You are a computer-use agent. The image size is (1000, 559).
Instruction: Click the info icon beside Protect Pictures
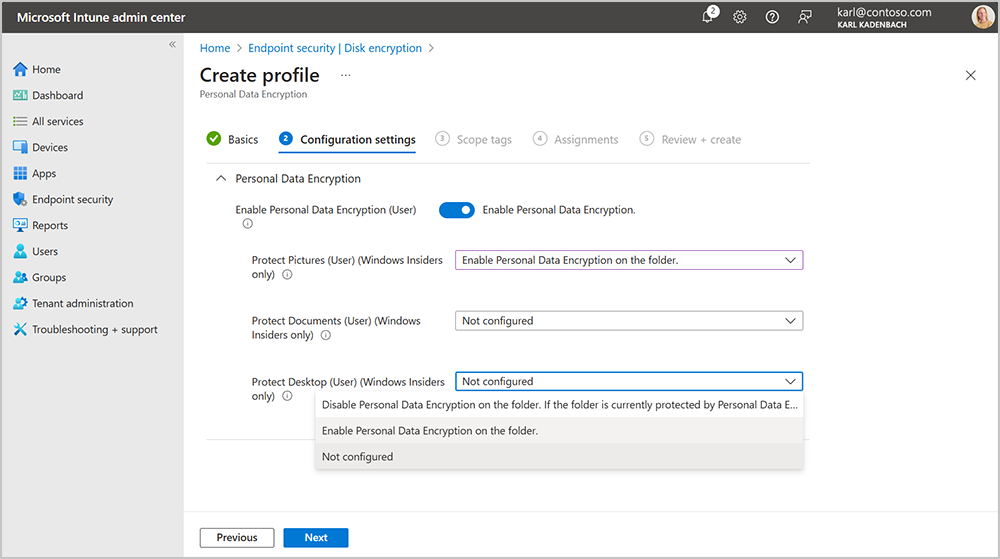[x=287, y=274]
